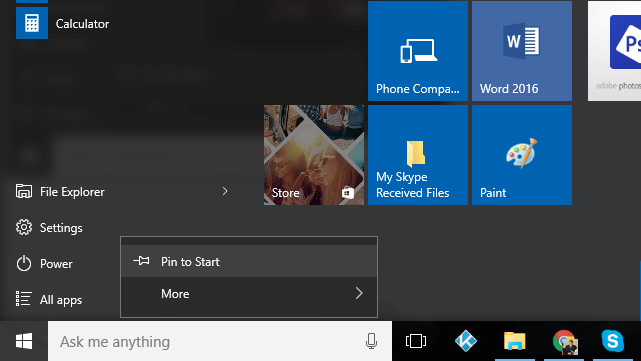Open Skype from the taskbar
This screenshot has height=361, width=641.
pos(612,341)
